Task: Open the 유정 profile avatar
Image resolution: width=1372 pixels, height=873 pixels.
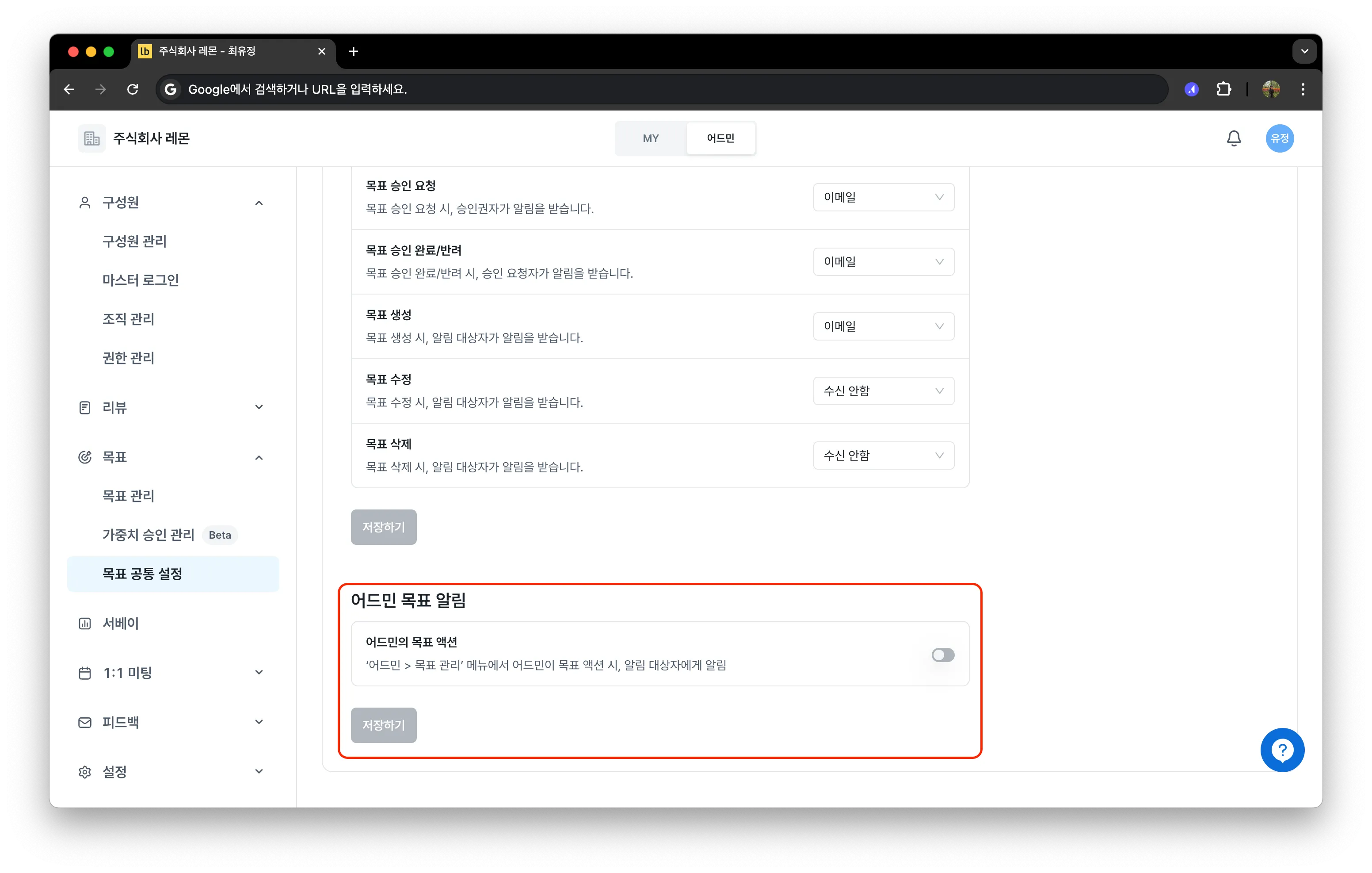Action: pyautogui.click(x=1279, y=138)
